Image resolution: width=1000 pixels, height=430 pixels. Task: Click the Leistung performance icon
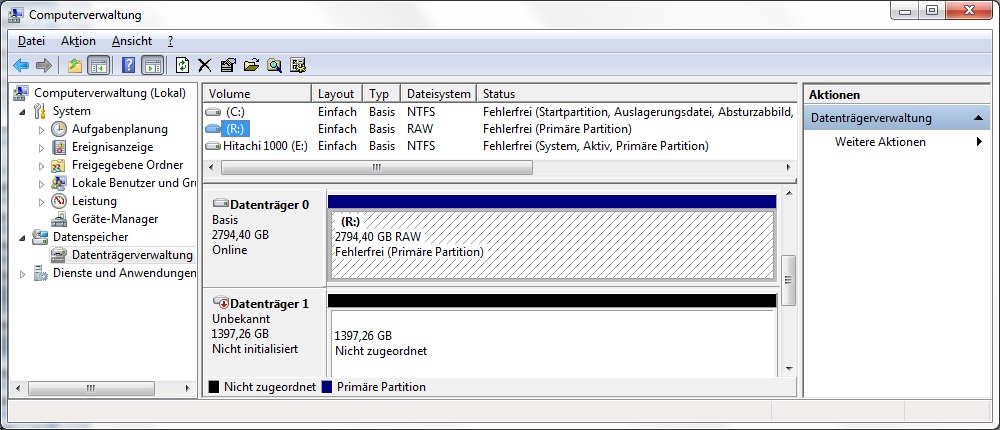[59, 201]
